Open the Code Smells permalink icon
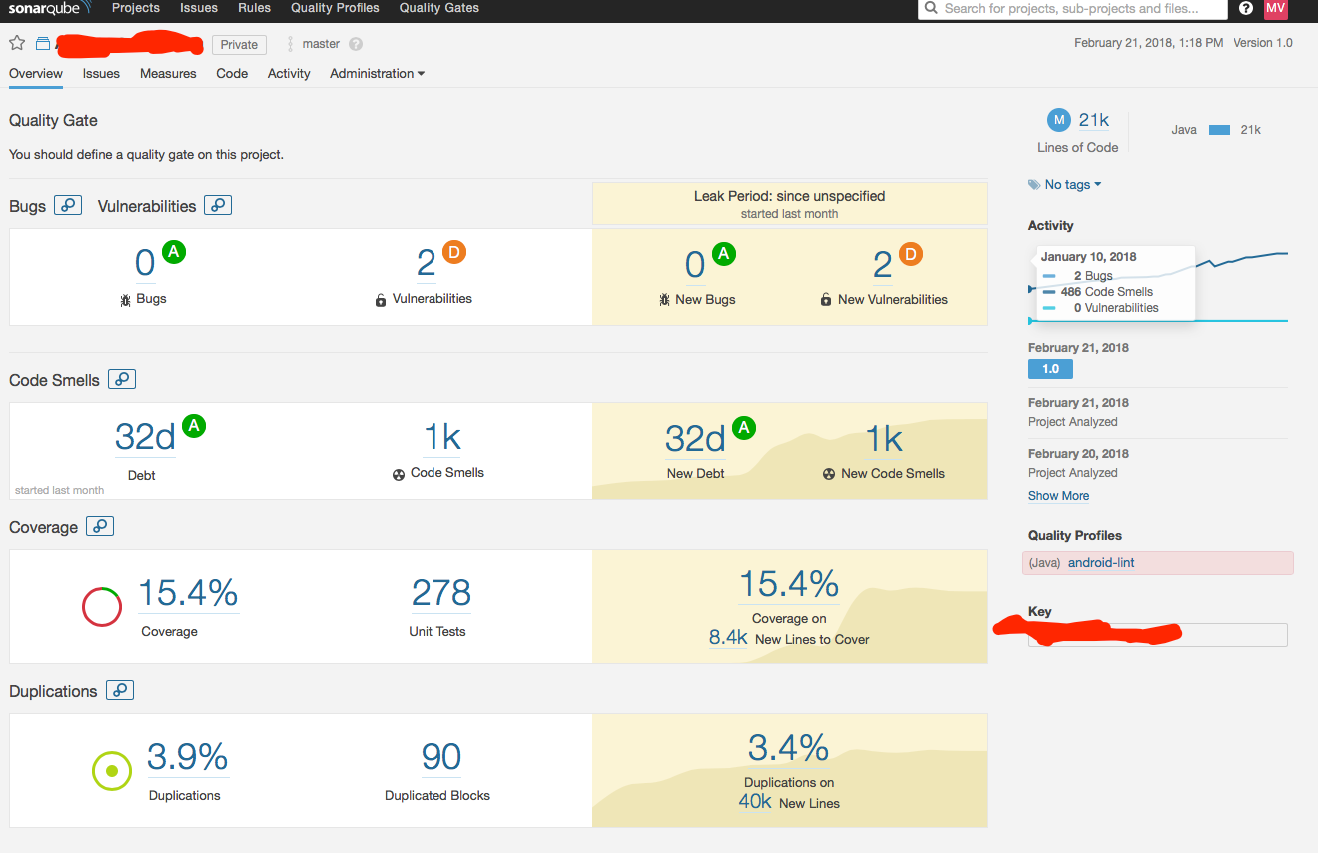Screen dimensions: 1318x853 point(121,378)
